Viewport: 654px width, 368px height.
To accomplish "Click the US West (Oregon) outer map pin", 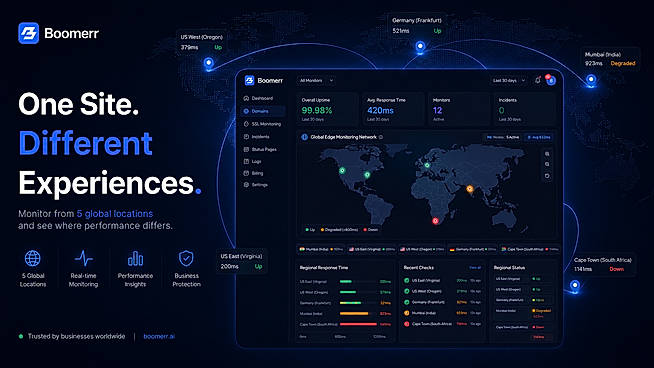I will tap(209, 63).
